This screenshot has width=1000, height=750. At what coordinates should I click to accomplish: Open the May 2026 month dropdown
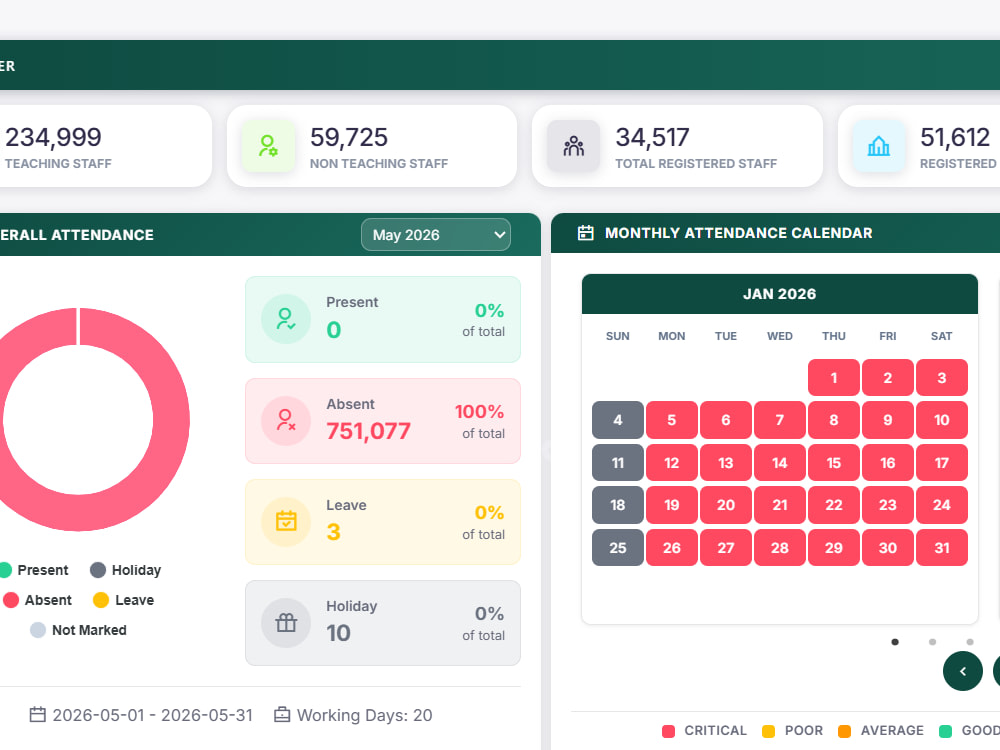pyautogui.click(x=436, y=235)
